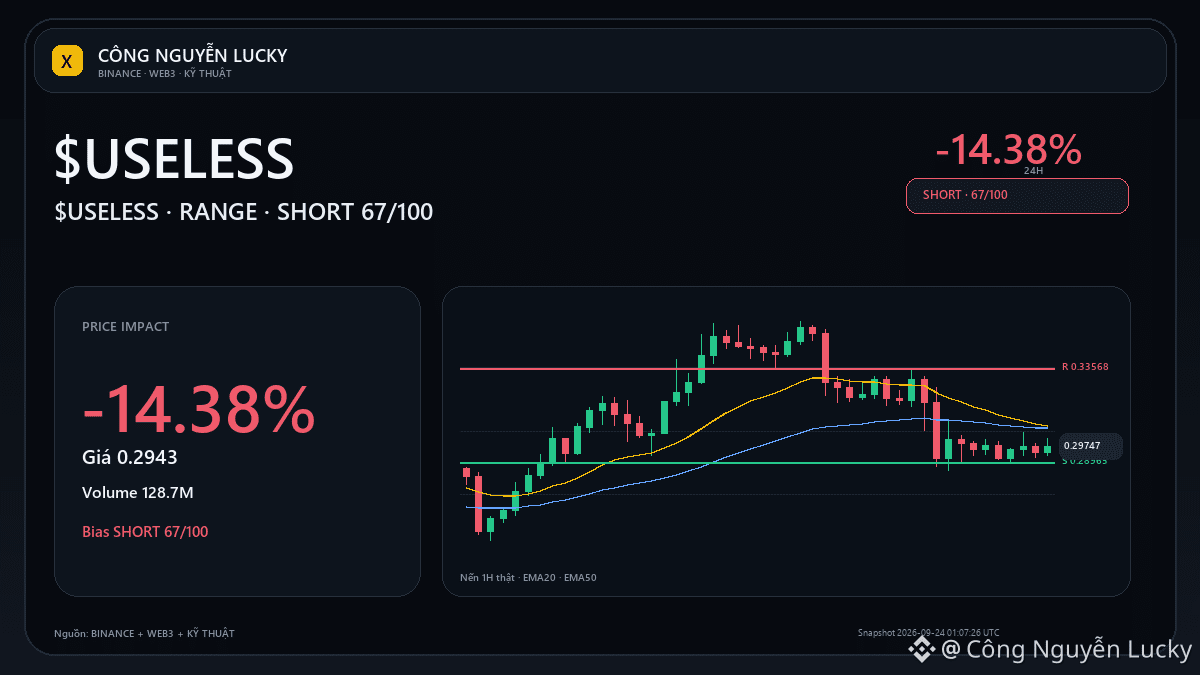Image resolution: width=1200 pixels, height=675 pixels.
Task: Click the Binance watermark logo icon
Action: (921, 650)
